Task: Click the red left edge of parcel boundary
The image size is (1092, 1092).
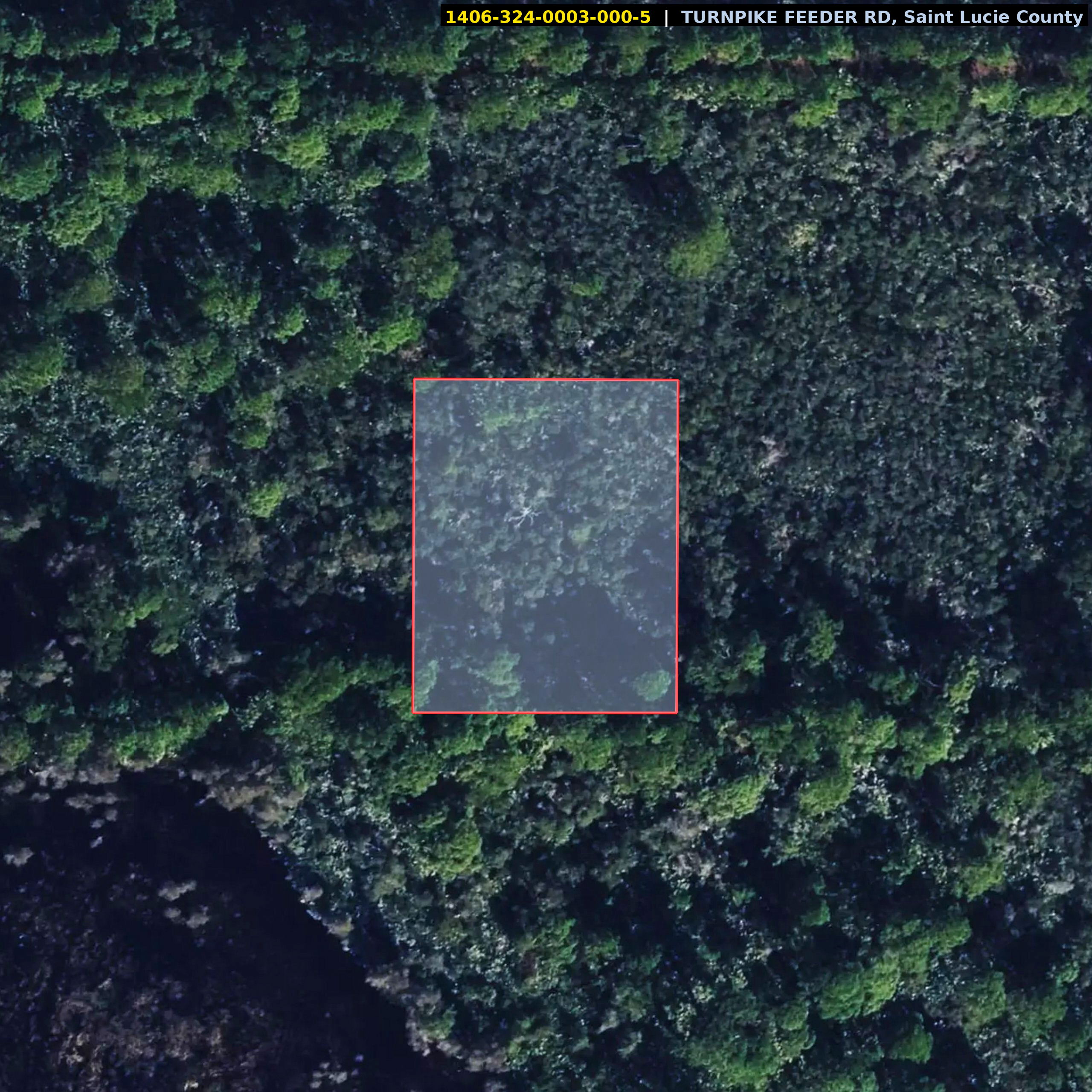Action: coord(414,546)
